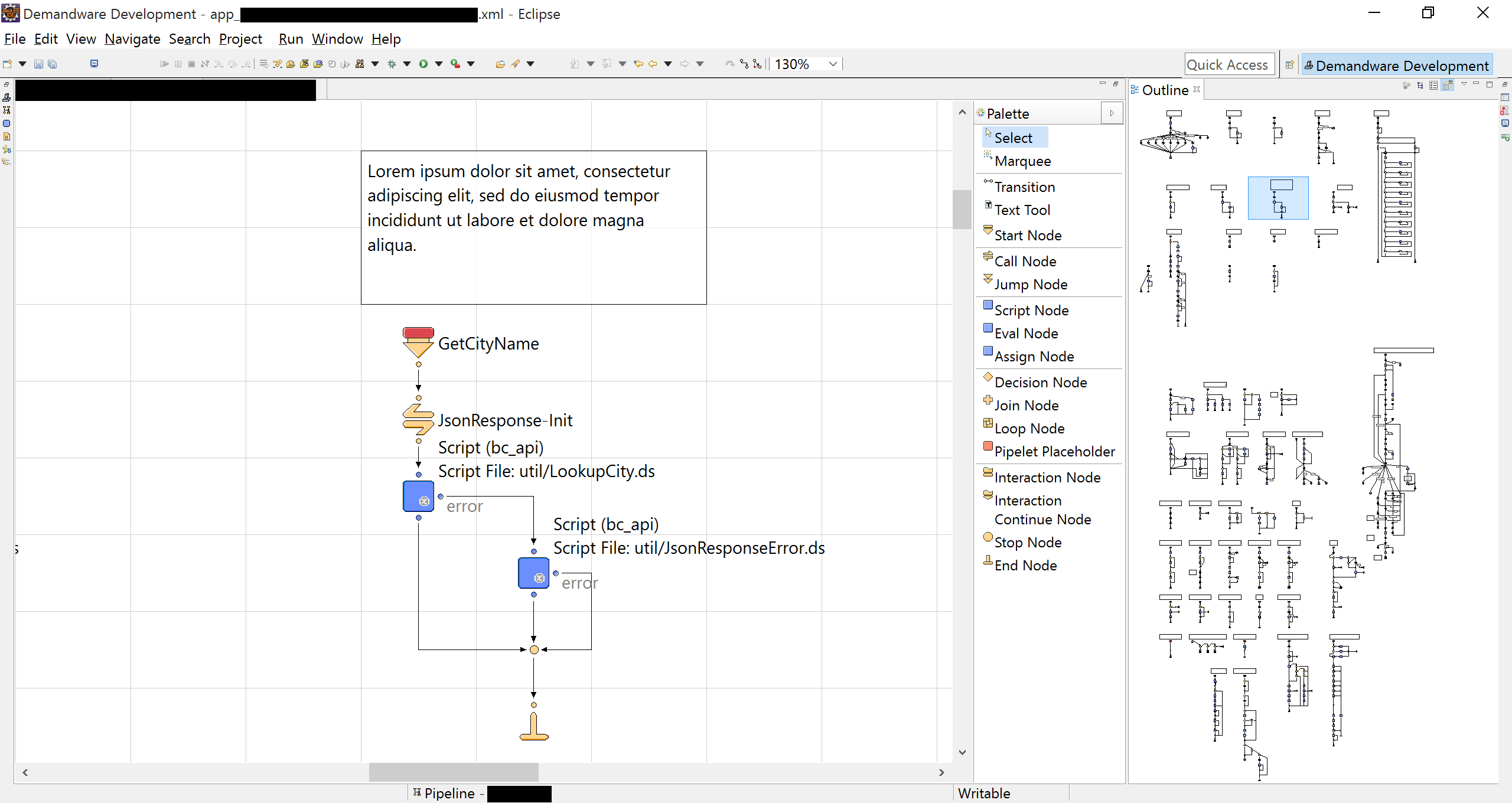
Task: Expand the Palette flyout arrow
Action: (x=1112, y=113)
